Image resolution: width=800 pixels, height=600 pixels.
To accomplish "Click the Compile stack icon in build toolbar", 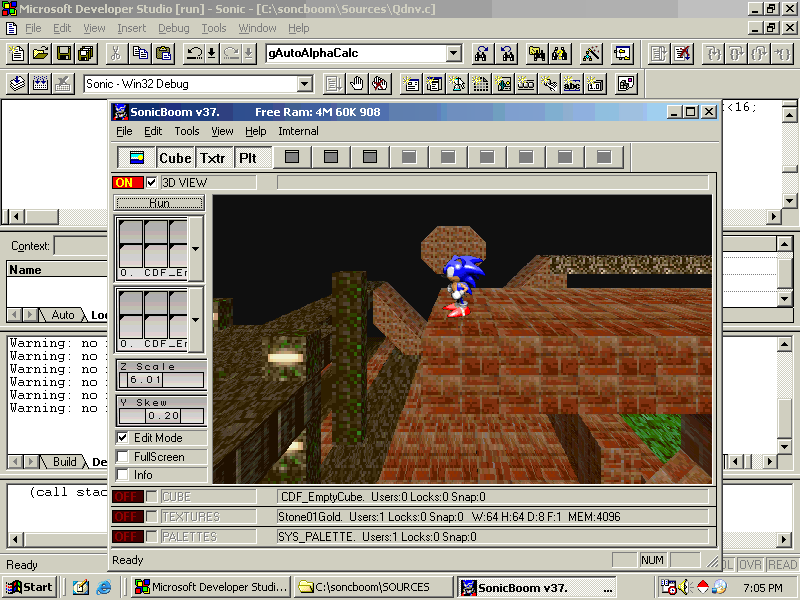I will click(x=17, y=84).
